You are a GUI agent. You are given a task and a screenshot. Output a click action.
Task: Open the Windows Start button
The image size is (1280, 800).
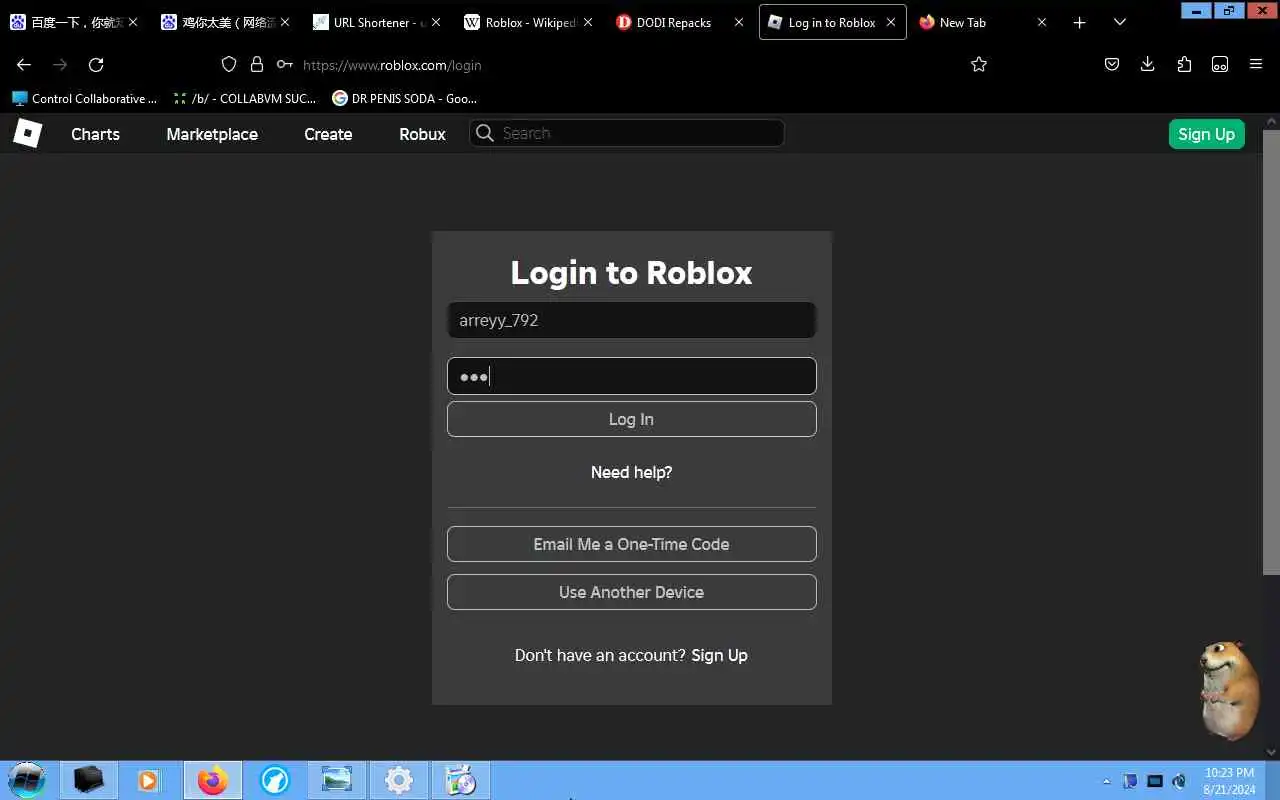(x=27, y=780)
